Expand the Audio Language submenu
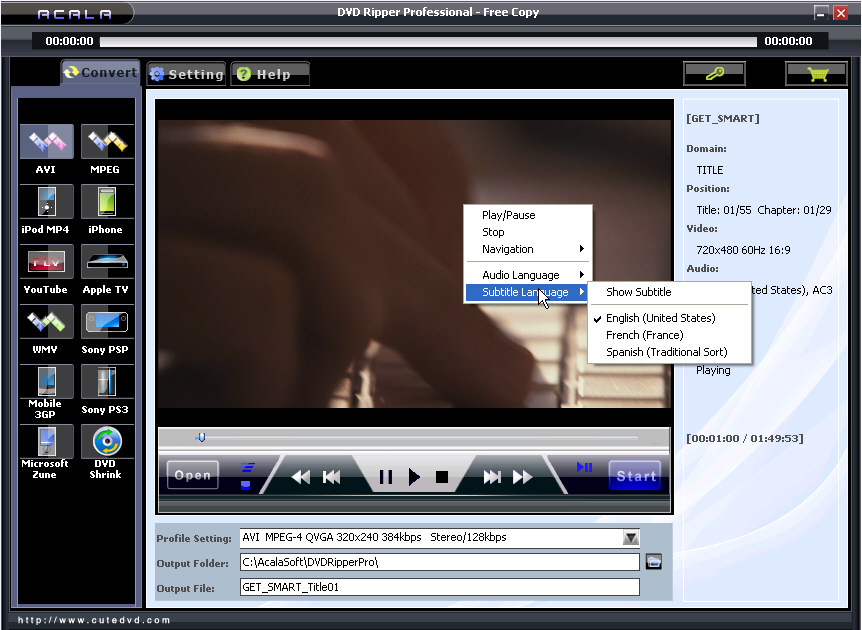Image resolution: width=862 pixels, height=630 pixels. 528,275
